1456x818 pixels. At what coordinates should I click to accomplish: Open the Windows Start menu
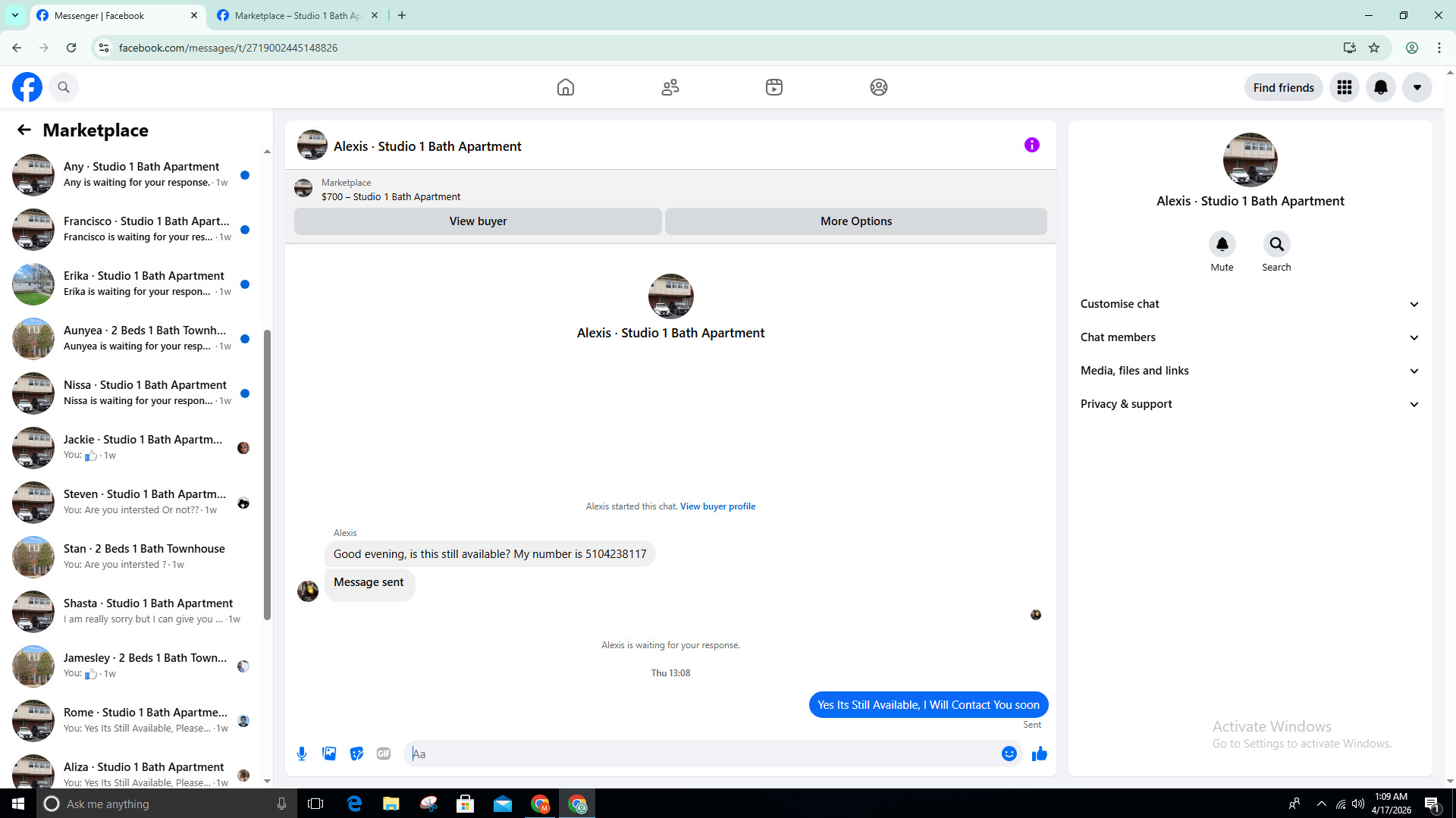point(18,804)
